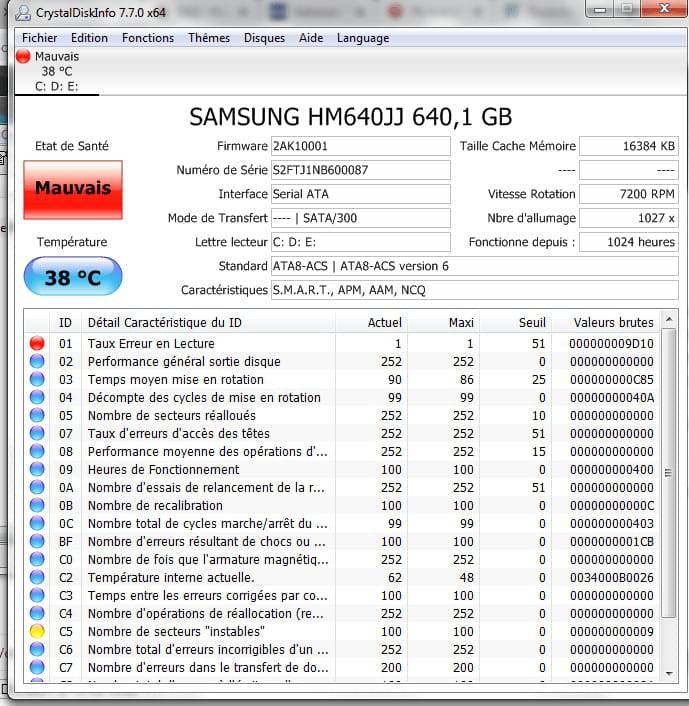Select the Nombre de recalibration row text
The height and width of the screenshot is (706, 689).
(155, 505)
